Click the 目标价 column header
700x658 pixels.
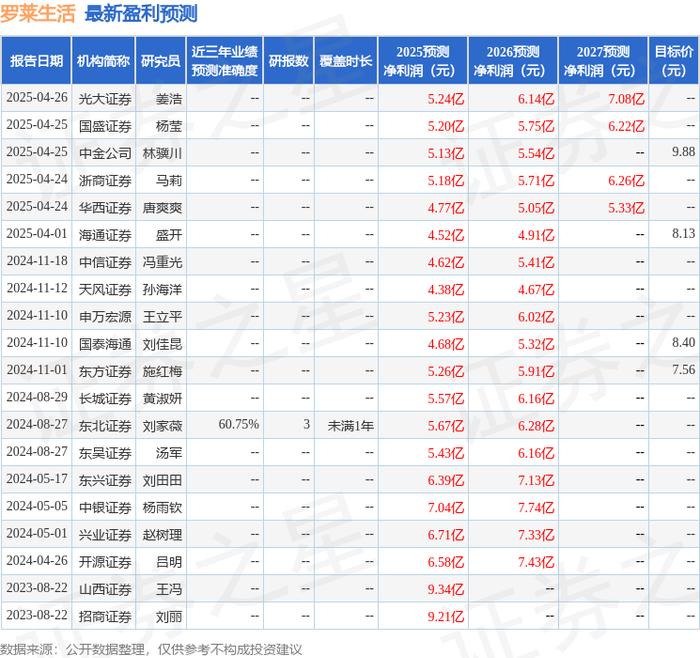click(674, 61)
